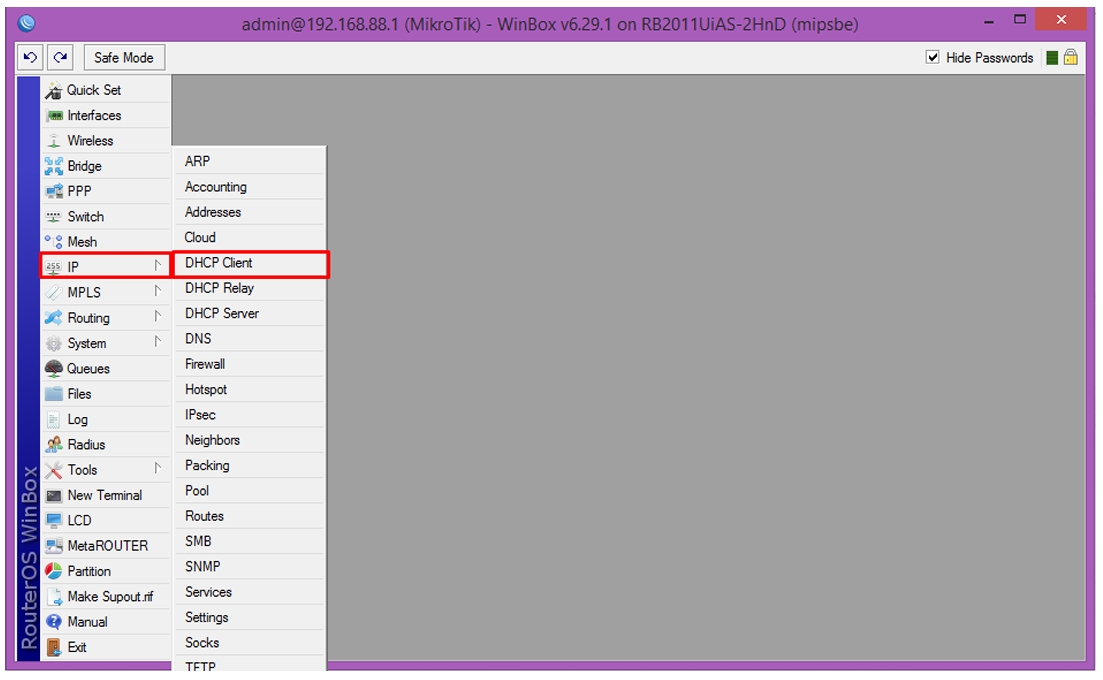
Task: Uncheck the Hide Passwords checkbox
Action: point(933,58)
